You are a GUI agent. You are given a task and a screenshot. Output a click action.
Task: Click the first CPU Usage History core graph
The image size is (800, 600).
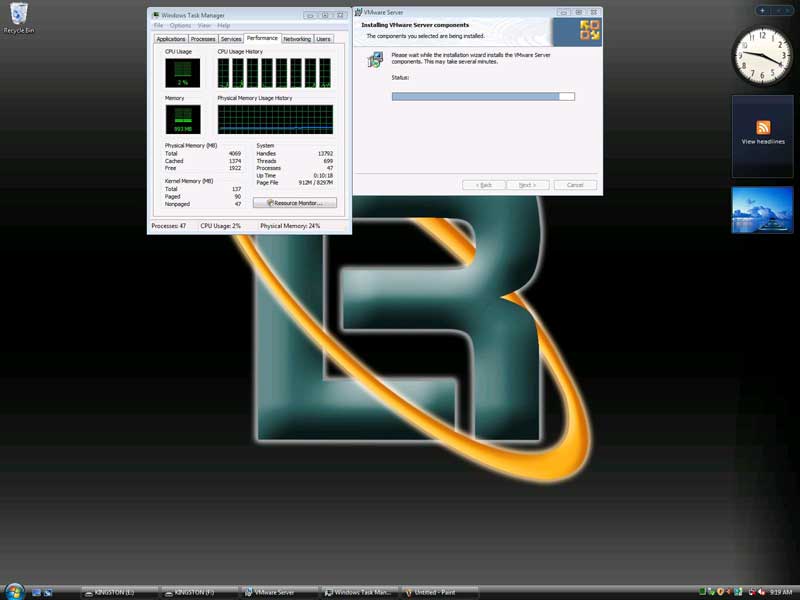(x=223, y=72)
